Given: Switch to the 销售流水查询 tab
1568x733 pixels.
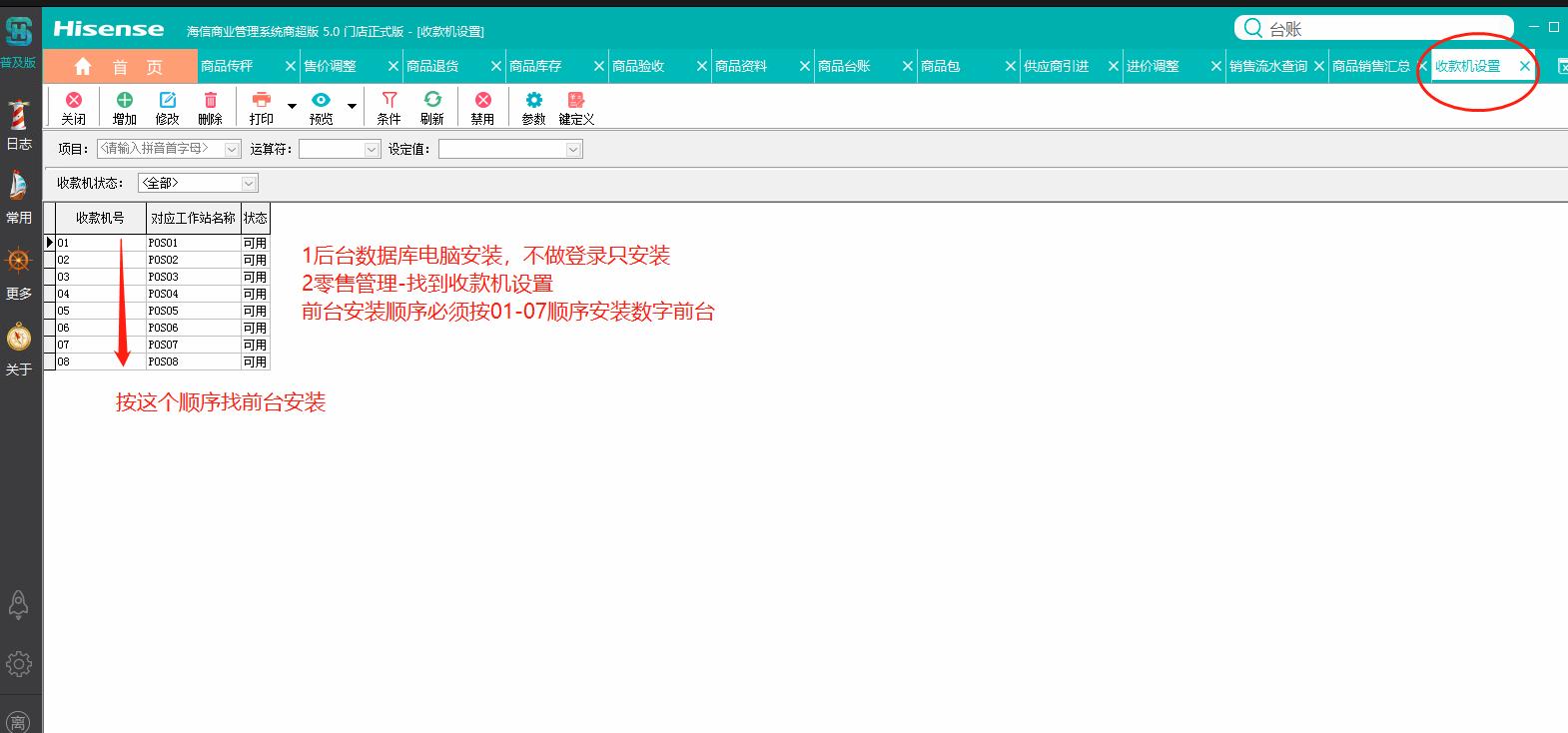Looking at the screenshot, I should (x=1268, y=66).
